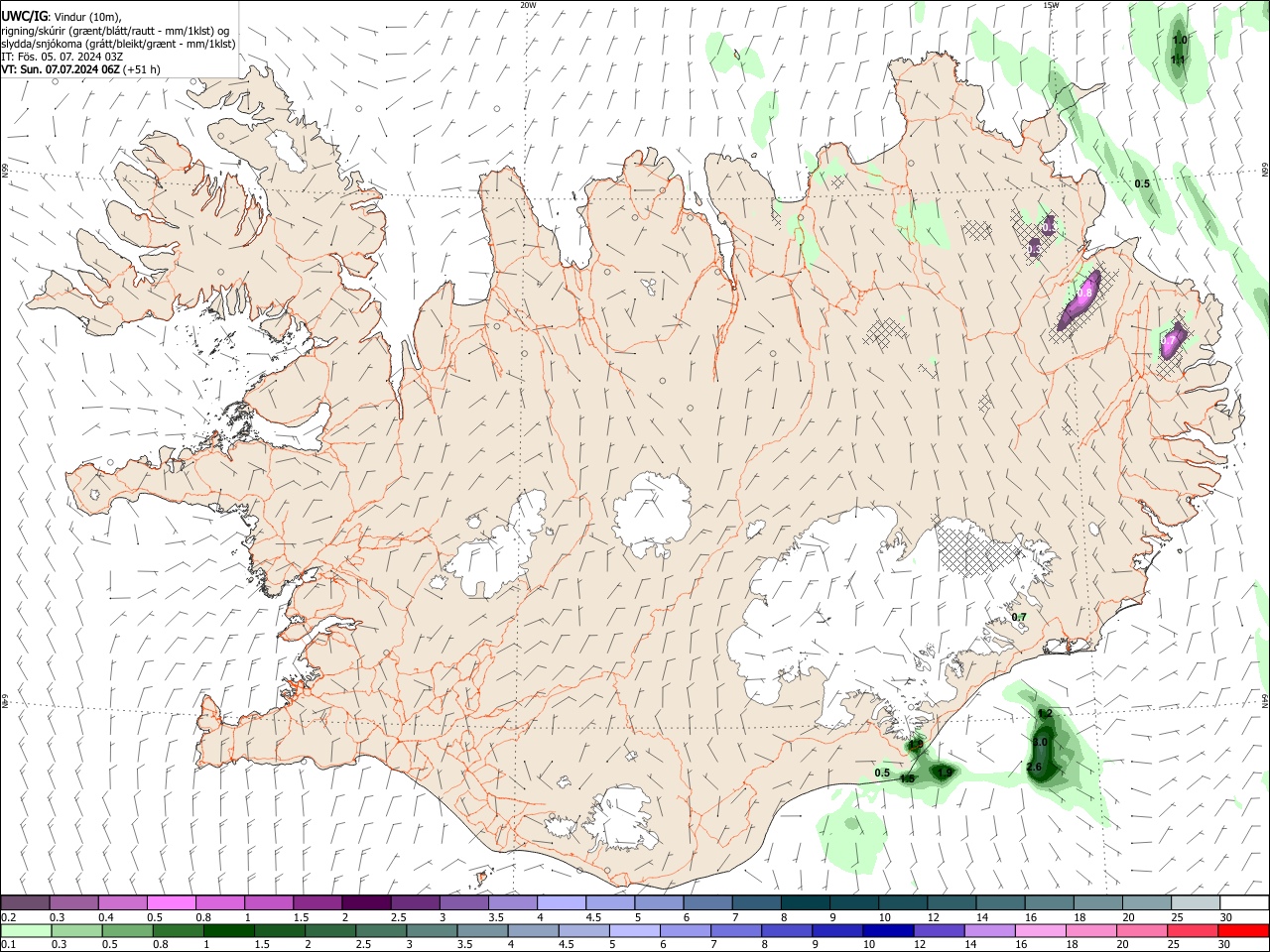
Task: Click the white Mýrdalsjökull glacier near the south coast
Action: (x=620, y=818)
